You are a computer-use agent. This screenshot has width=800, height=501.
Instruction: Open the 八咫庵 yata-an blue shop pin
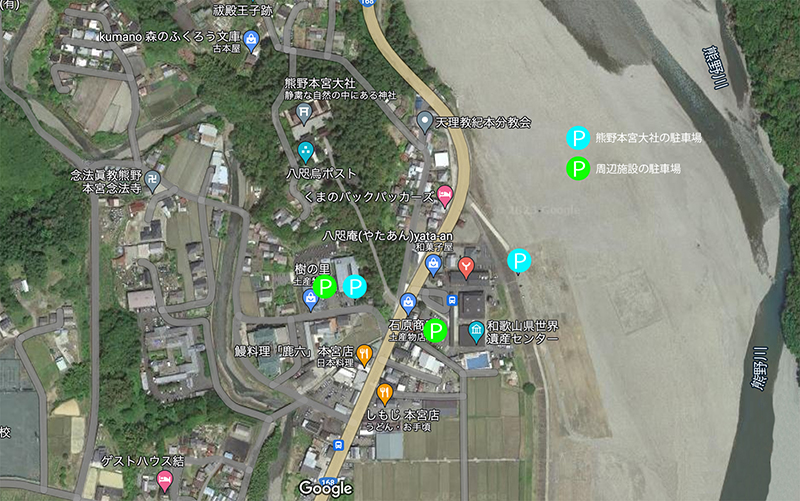pos(433,266)
